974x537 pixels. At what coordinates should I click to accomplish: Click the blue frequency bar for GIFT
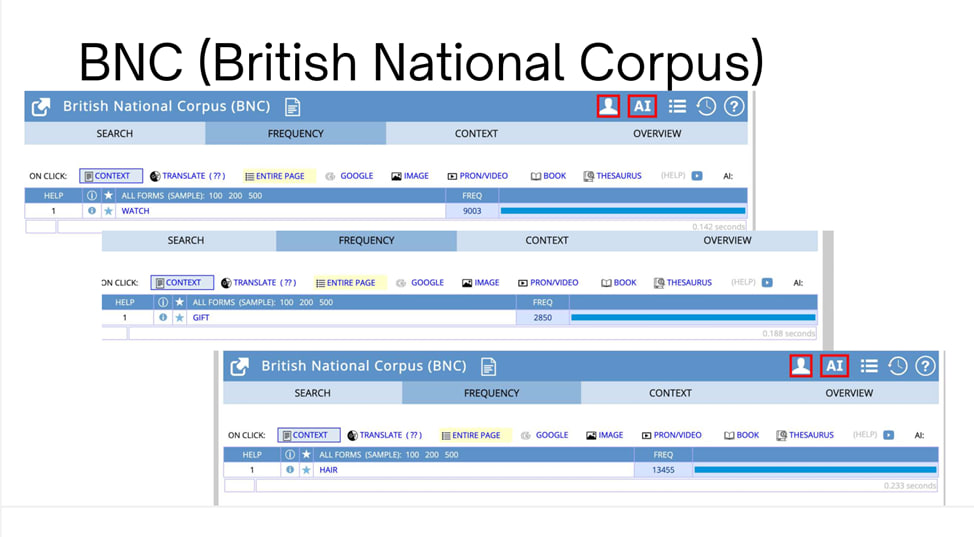click(x=692, y=318)
